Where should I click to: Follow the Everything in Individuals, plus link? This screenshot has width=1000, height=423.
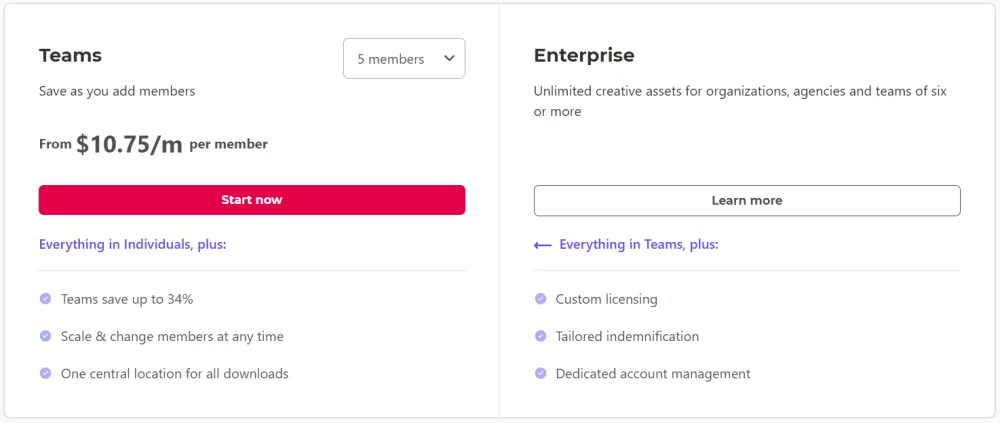pyautogui.click(x=133, y=244)
